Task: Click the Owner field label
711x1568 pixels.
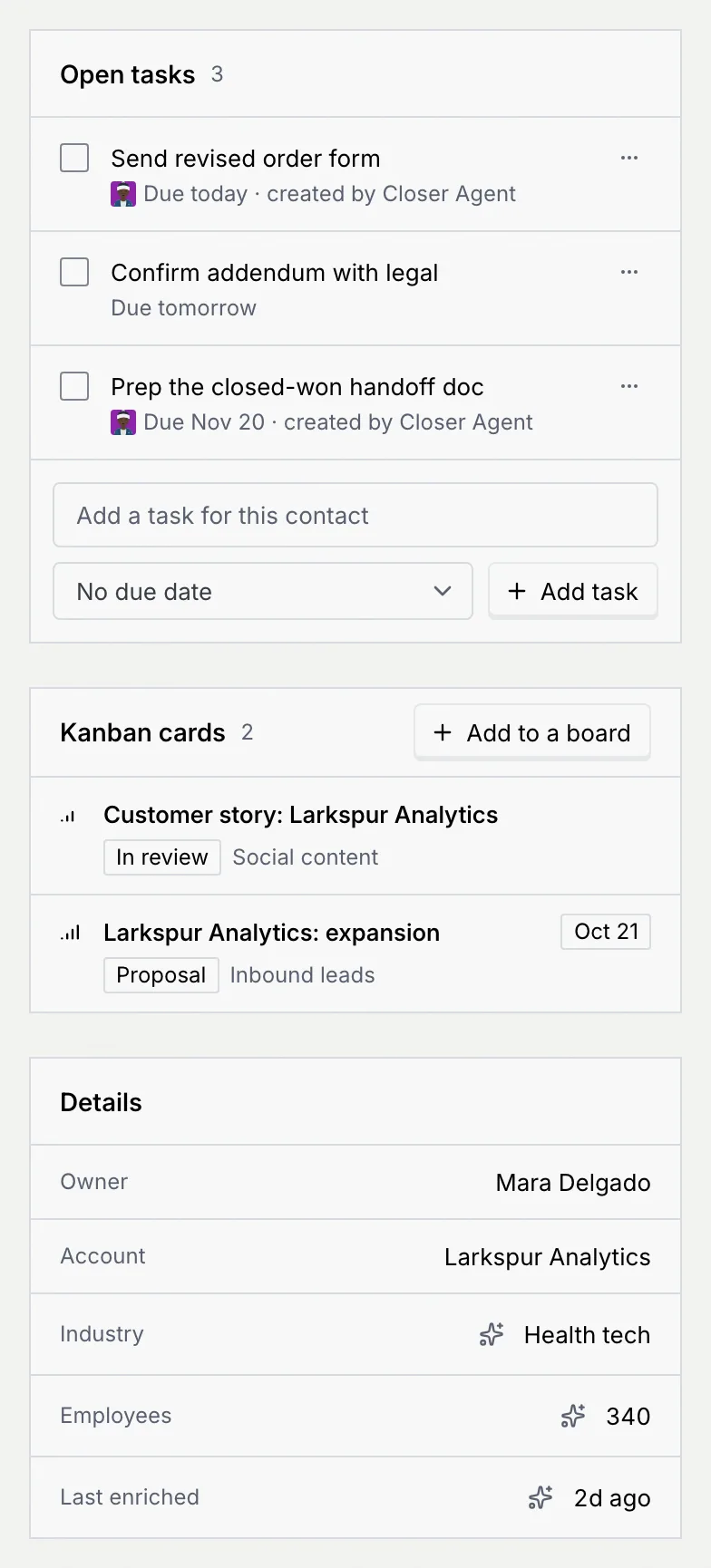Action: tap(94, 1182)
